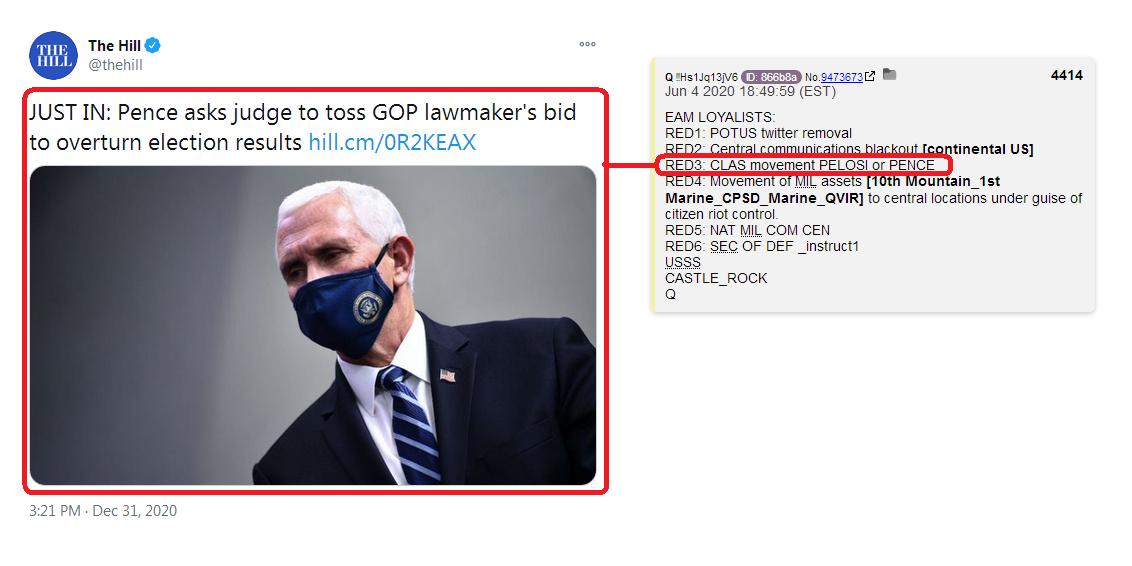Click The Hill display name

114,45
